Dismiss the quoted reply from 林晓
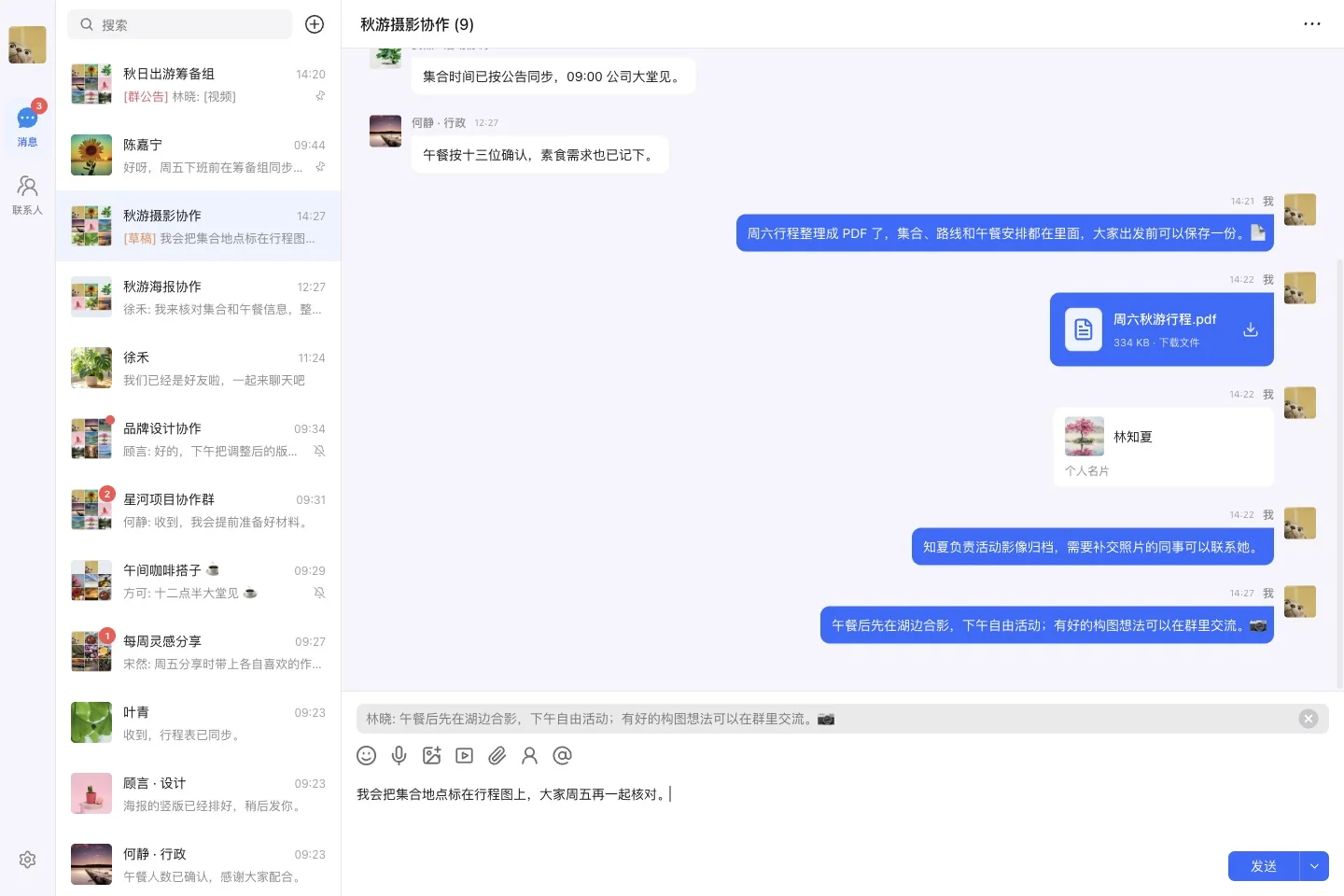The image size is (1344, 896). (1309, 719)
